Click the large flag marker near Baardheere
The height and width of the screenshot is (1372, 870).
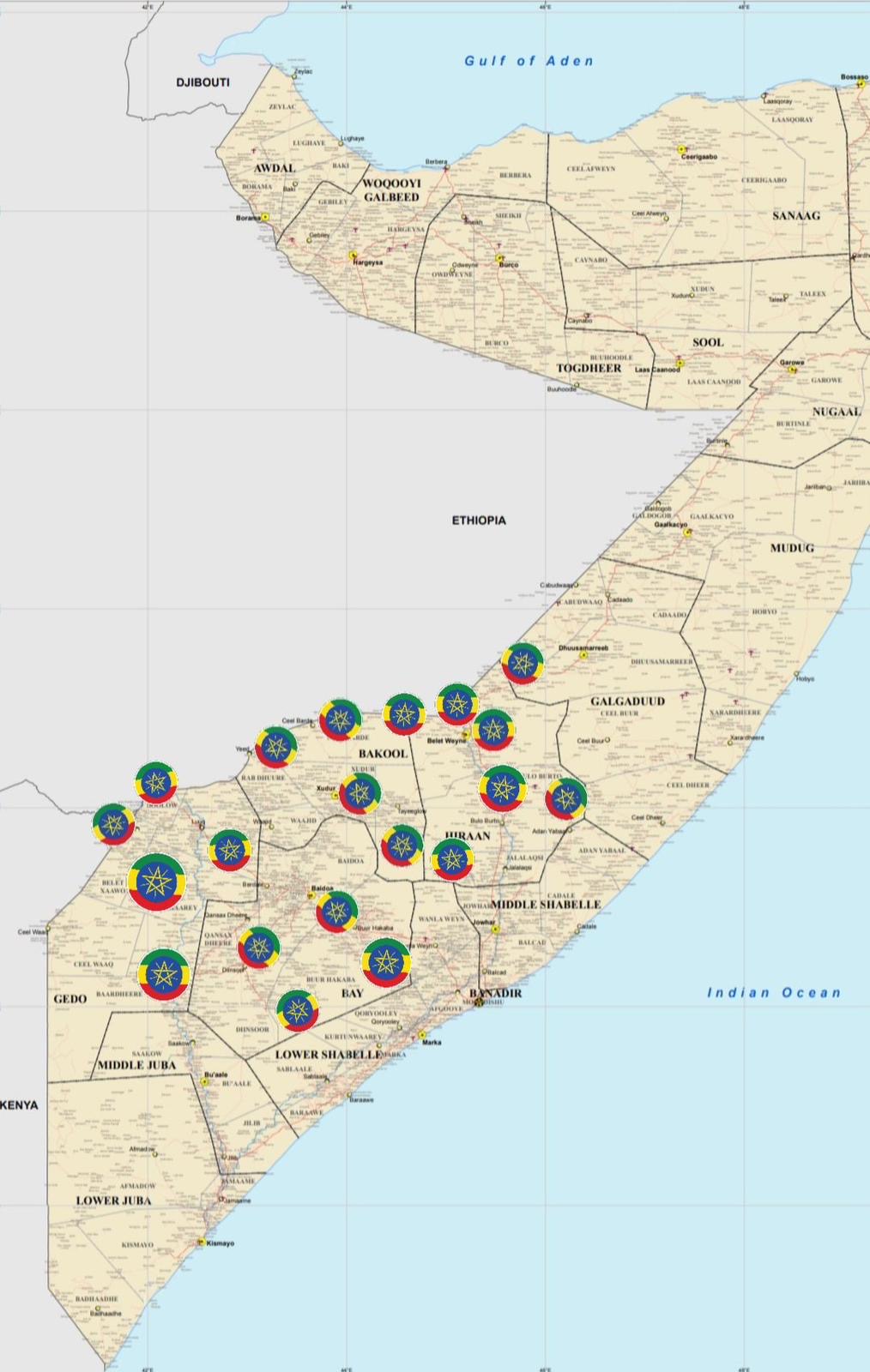(164, 975)
